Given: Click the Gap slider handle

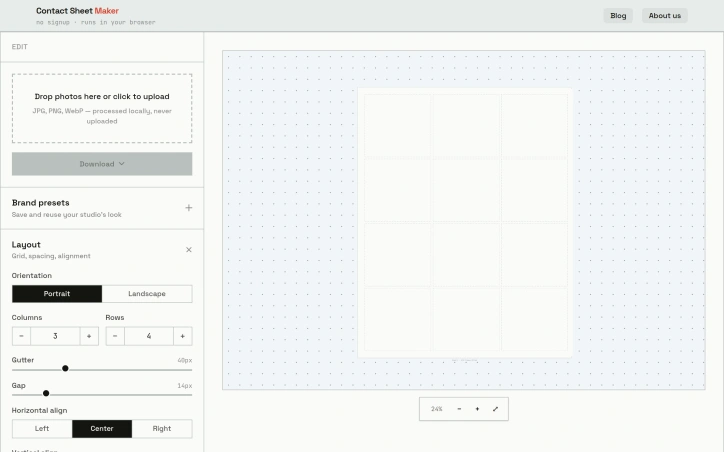Looking at the screenshot, I should pyautogui.click(x=46, y=393).
